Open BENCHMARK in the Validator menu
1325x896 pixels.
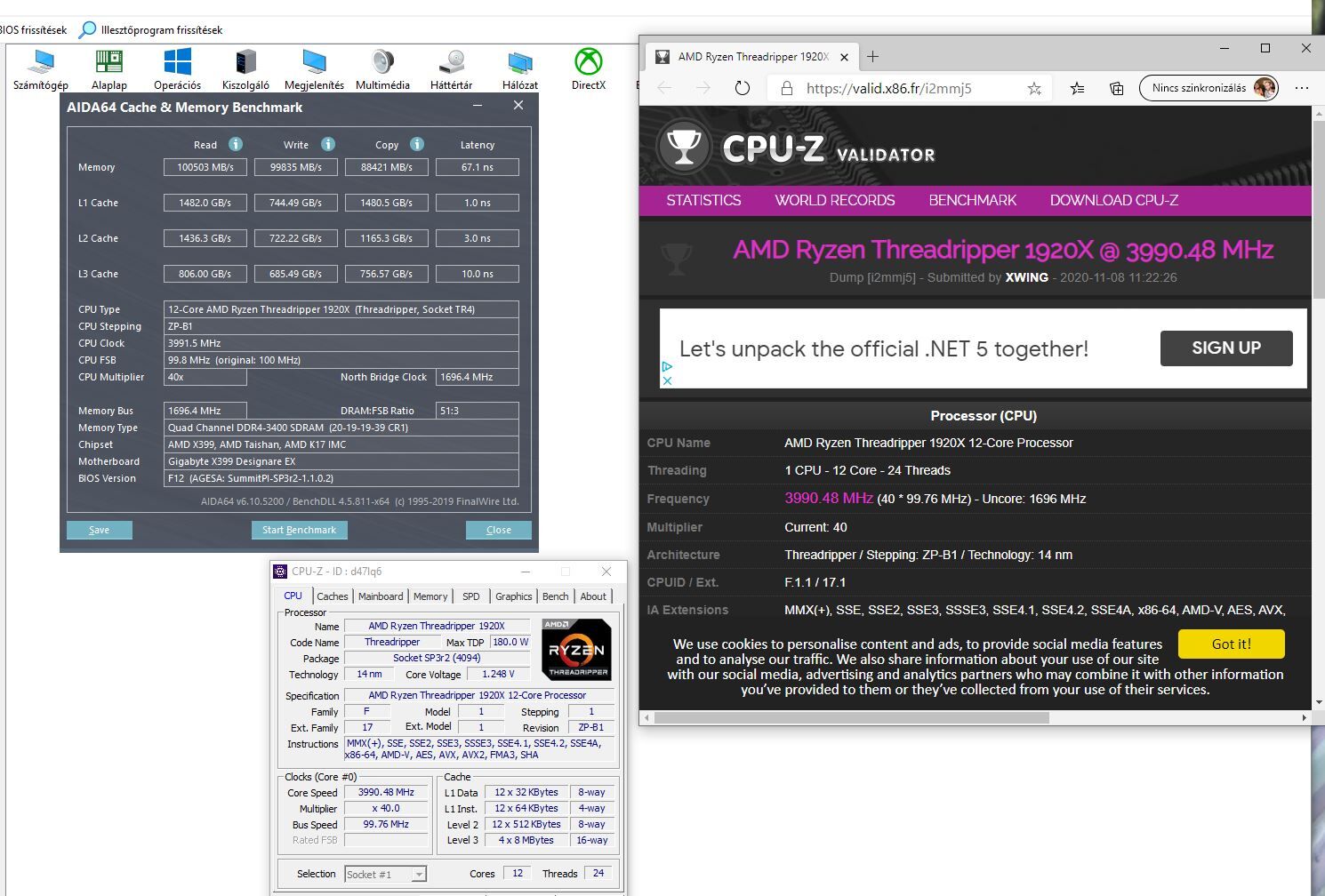(x=973, y=200)
